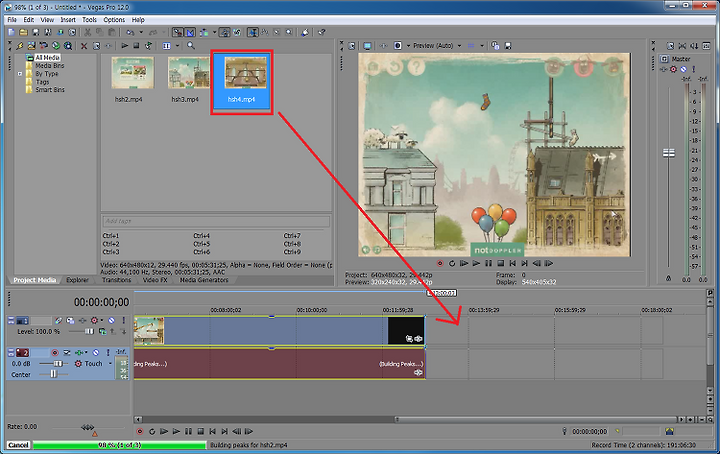Toggle Mute on the audio track
The height and width of the screenshot is (454, 720).
pos(96,353)
